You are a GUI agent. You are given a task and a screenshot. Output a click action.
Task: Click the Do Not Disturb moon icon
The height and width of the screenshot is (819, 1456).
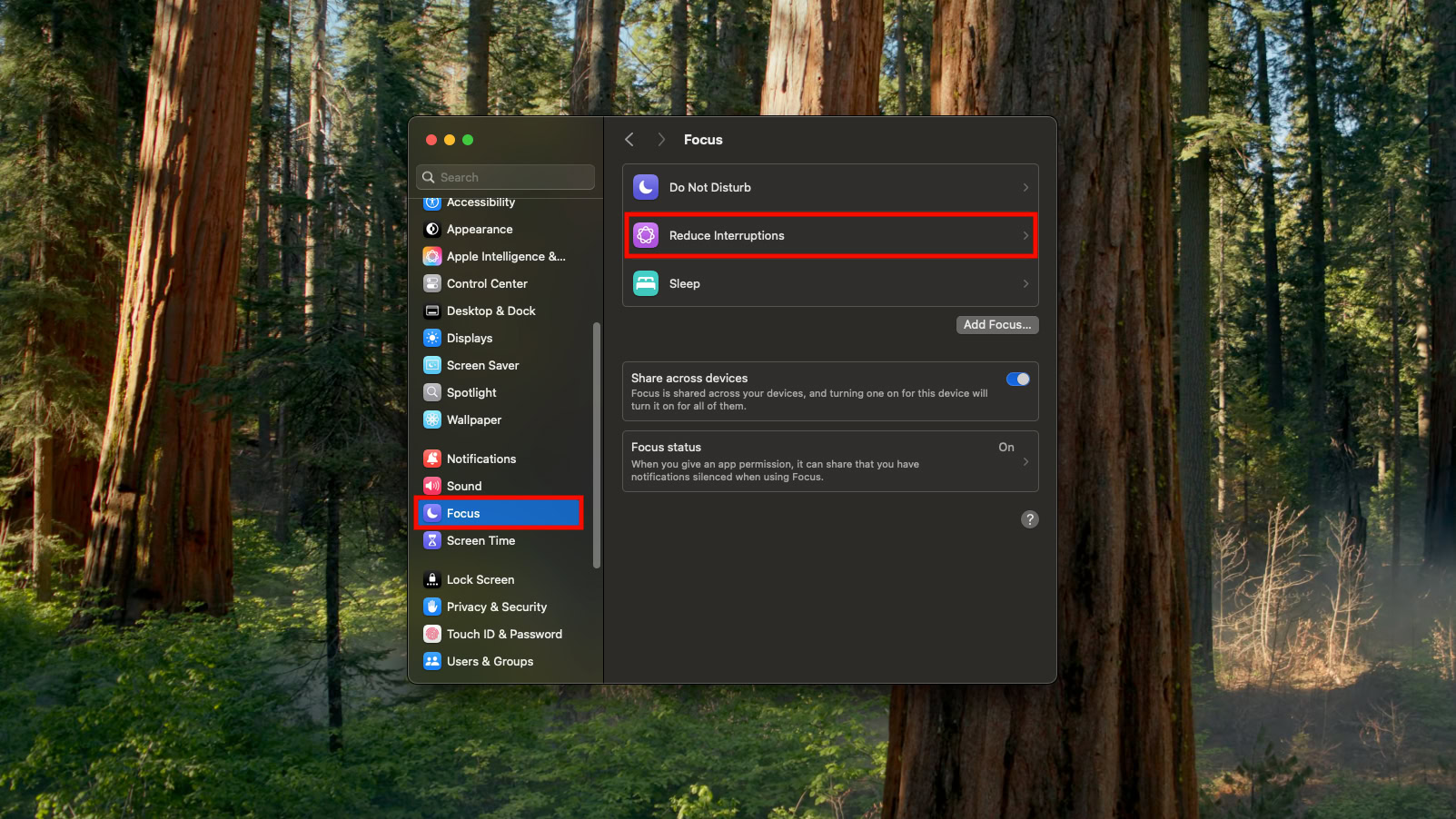[646, 187]
